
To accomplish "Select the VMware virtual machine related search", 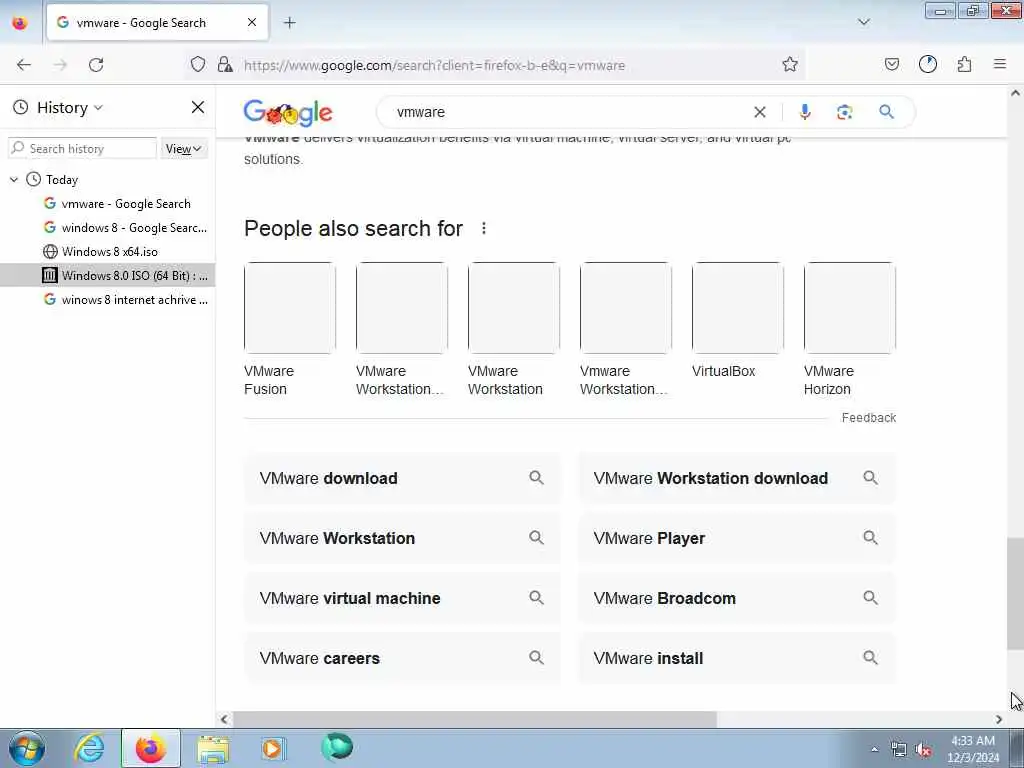I will [x=402, y=598].
